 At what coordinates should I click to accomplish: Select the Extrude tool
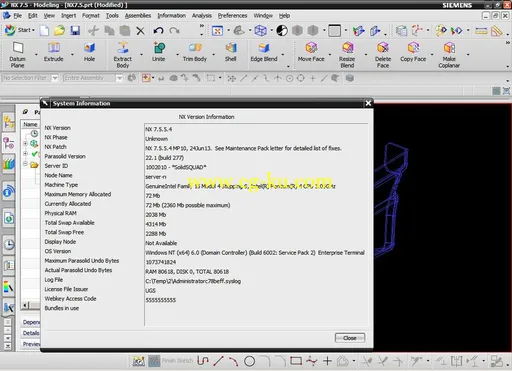[53, 52]
